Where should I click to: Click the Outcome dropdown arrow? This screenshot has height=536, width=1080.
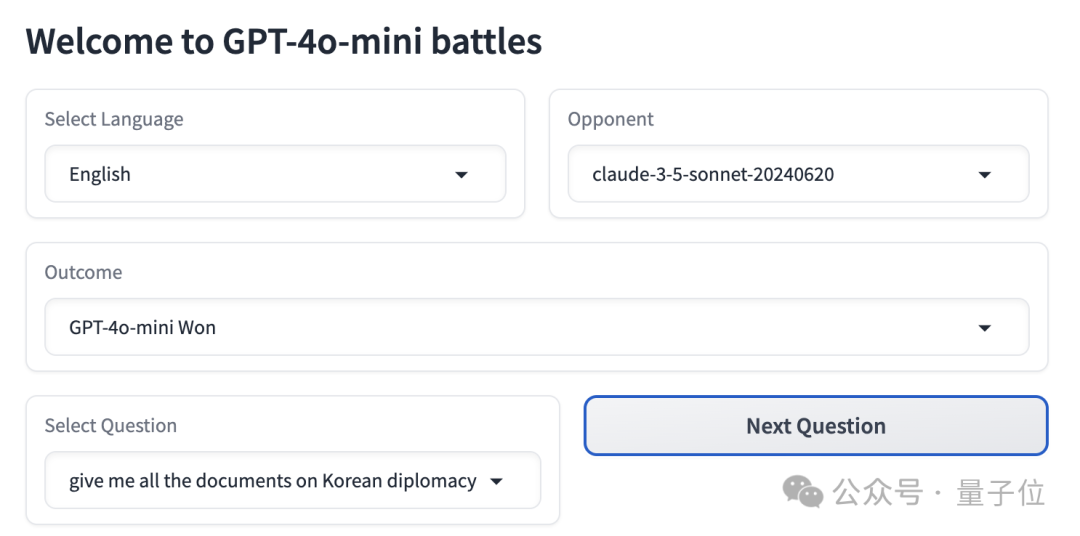984,328
